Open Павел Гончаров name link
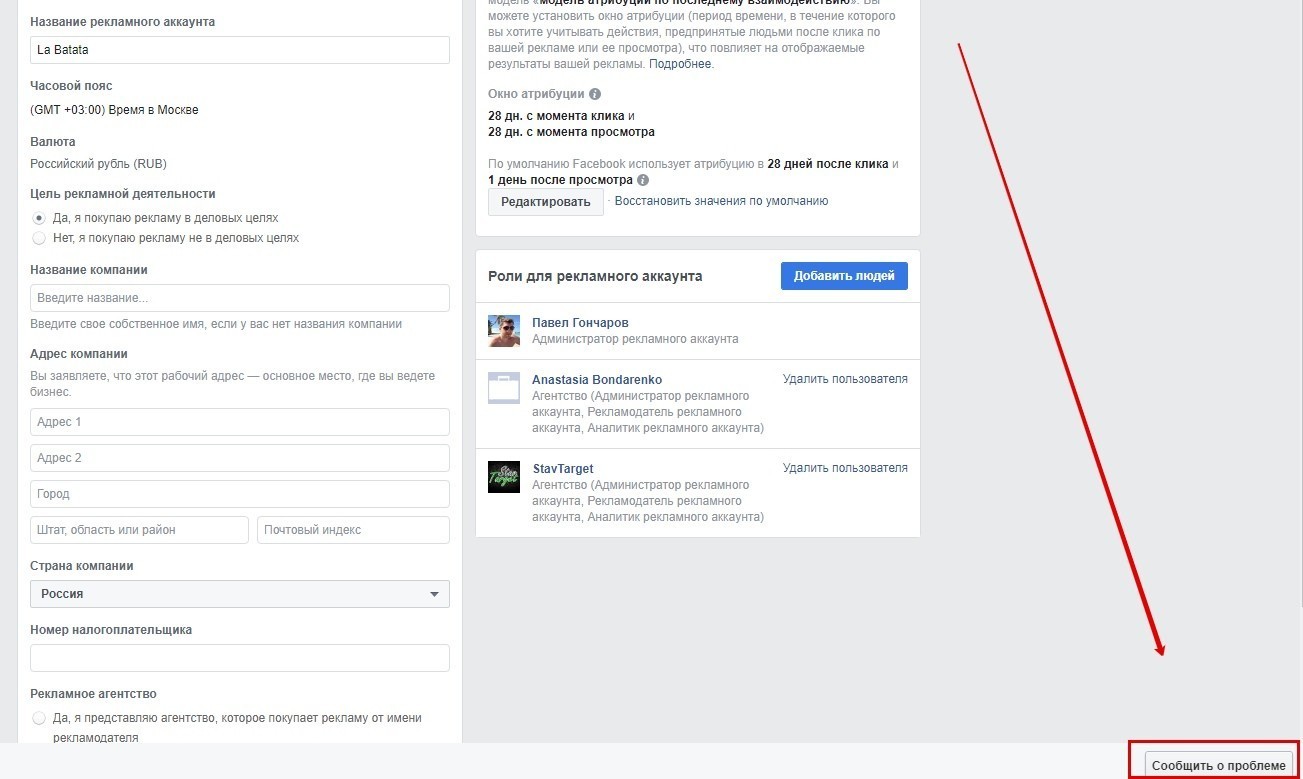This screenshot has width=1303, height=779. 580,323
